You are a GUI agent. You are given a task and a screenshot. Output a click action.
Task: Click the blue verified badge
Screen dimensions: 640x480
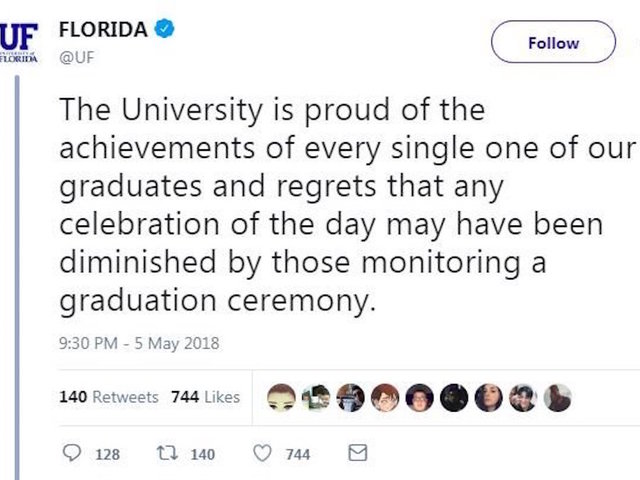(x=166, y=29)
